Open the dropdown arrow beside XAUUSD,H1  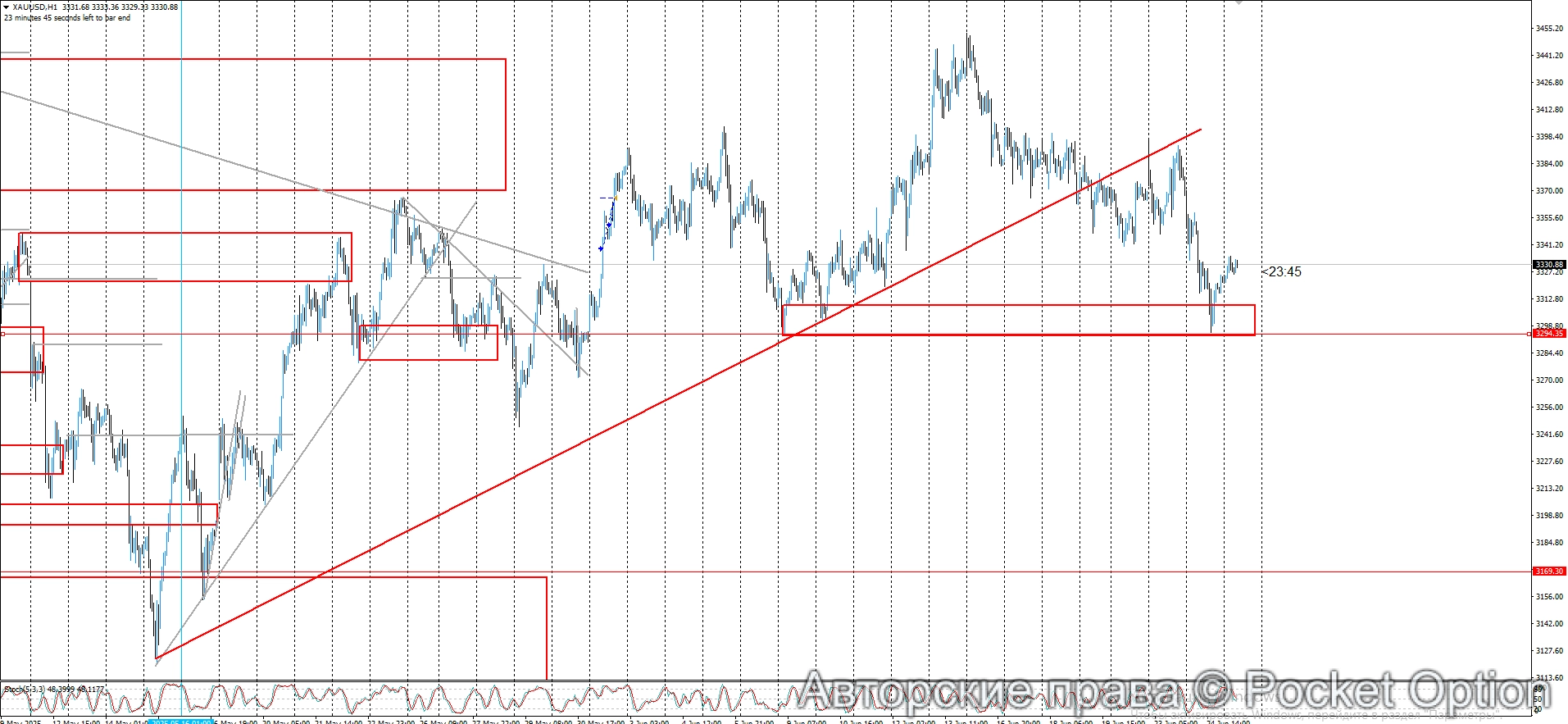pyautogui.click(x=6, y=7)
